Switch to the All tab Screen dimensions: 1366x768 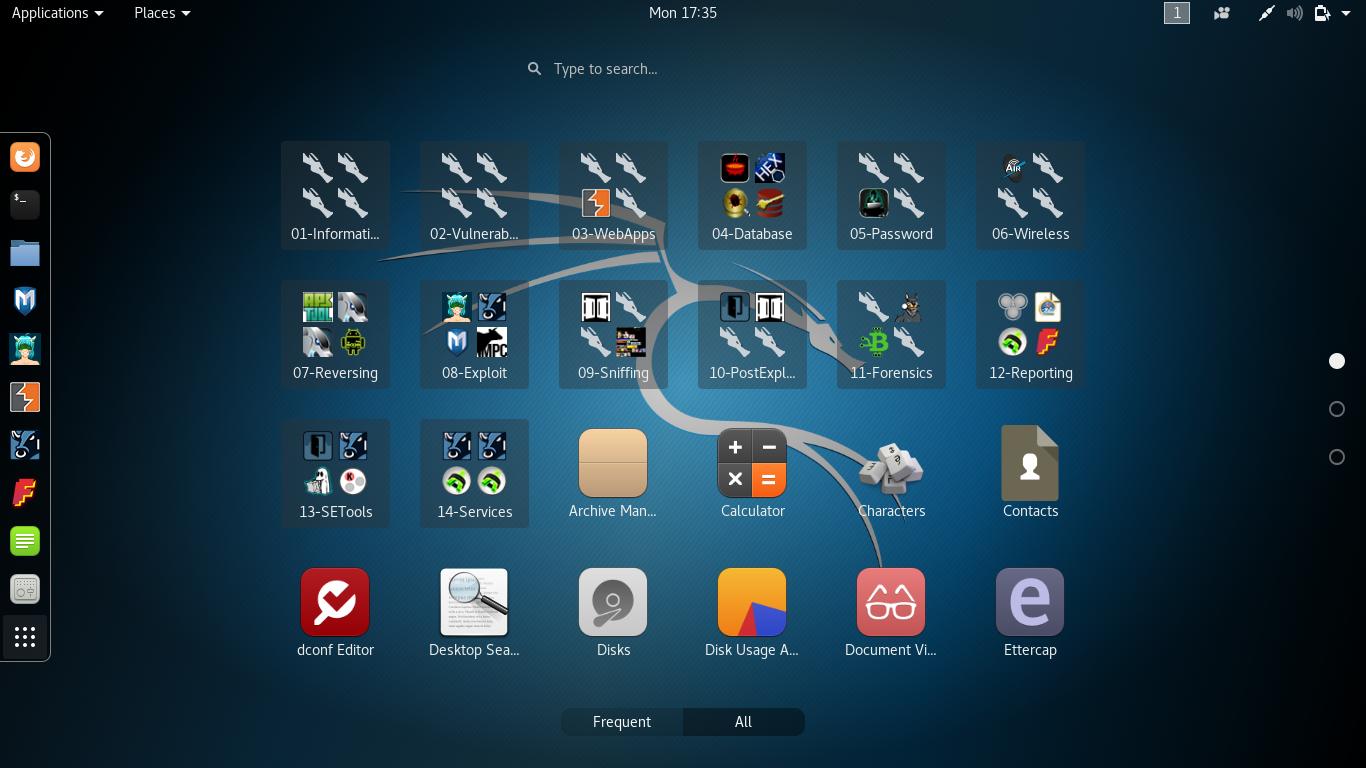(743, 722)
